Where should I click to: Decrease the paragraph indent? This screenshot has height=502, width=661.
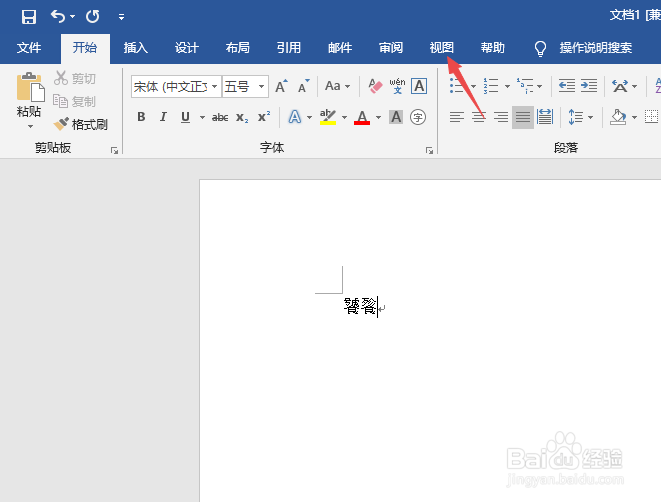pos(567,86)
